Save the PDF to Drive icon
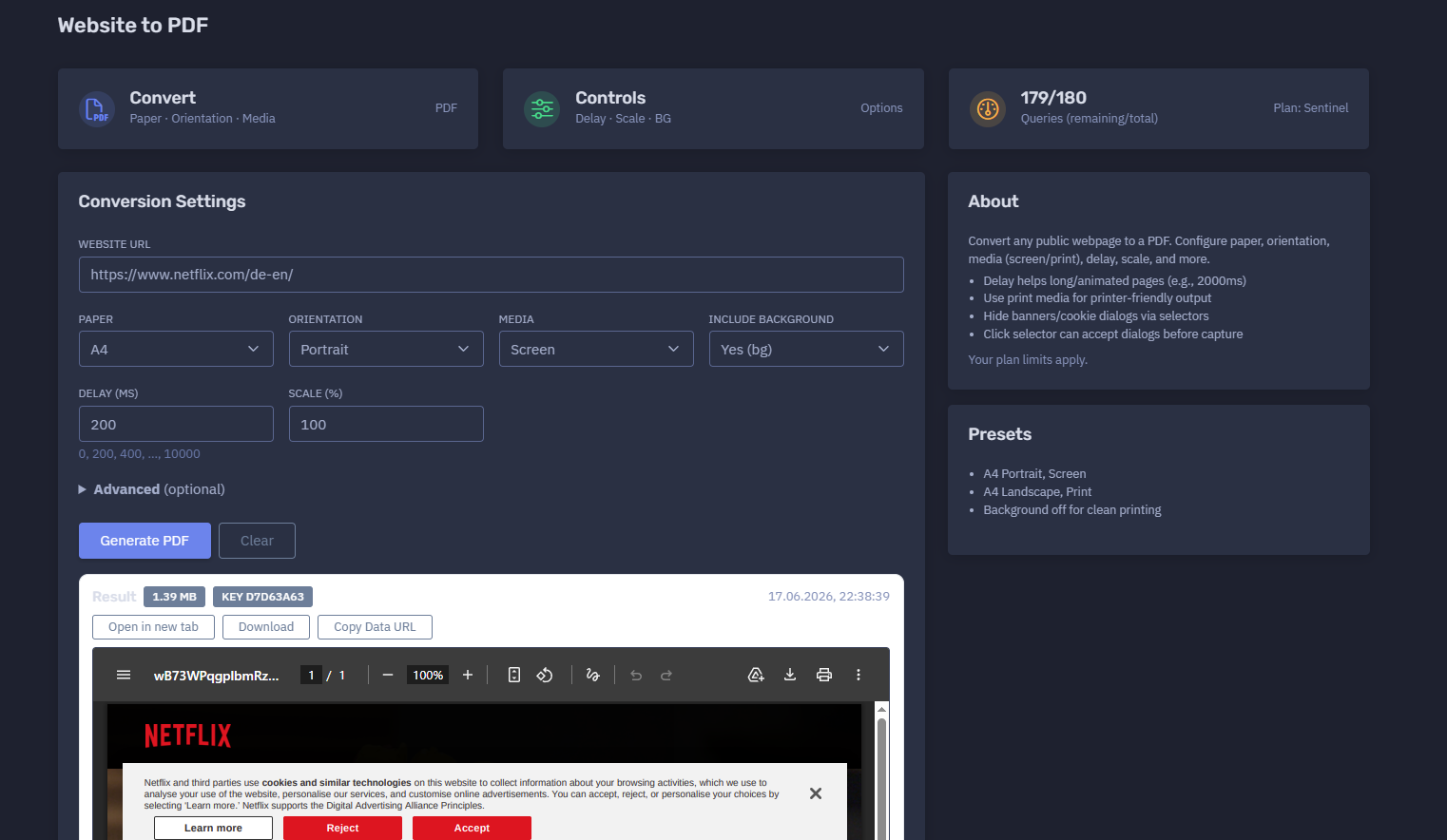Screen dimensions: 1447x840 (x=756, y=675)
